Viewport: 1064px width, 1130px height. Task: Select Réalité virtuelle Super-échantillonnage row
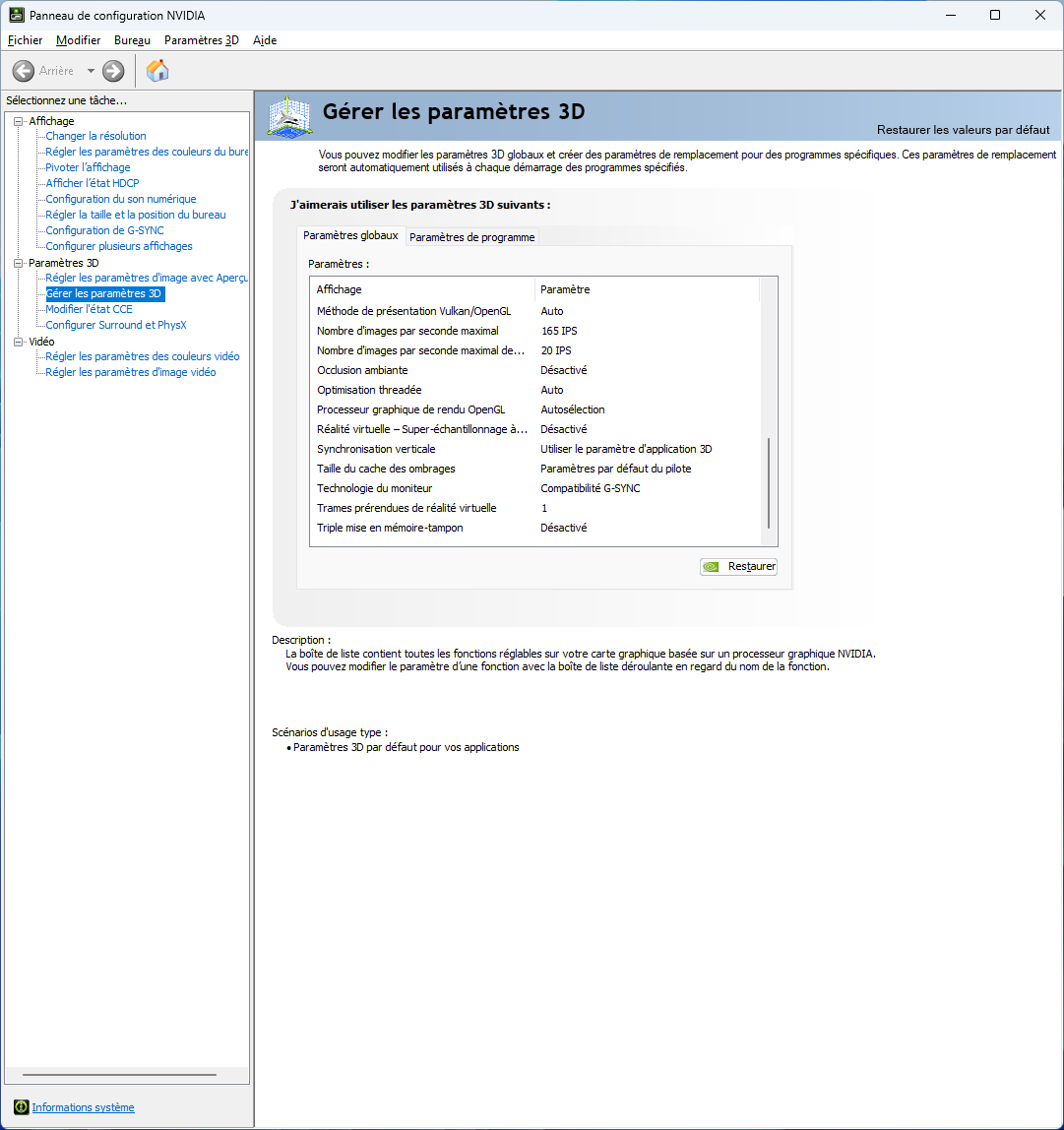[x=534, y=429]
